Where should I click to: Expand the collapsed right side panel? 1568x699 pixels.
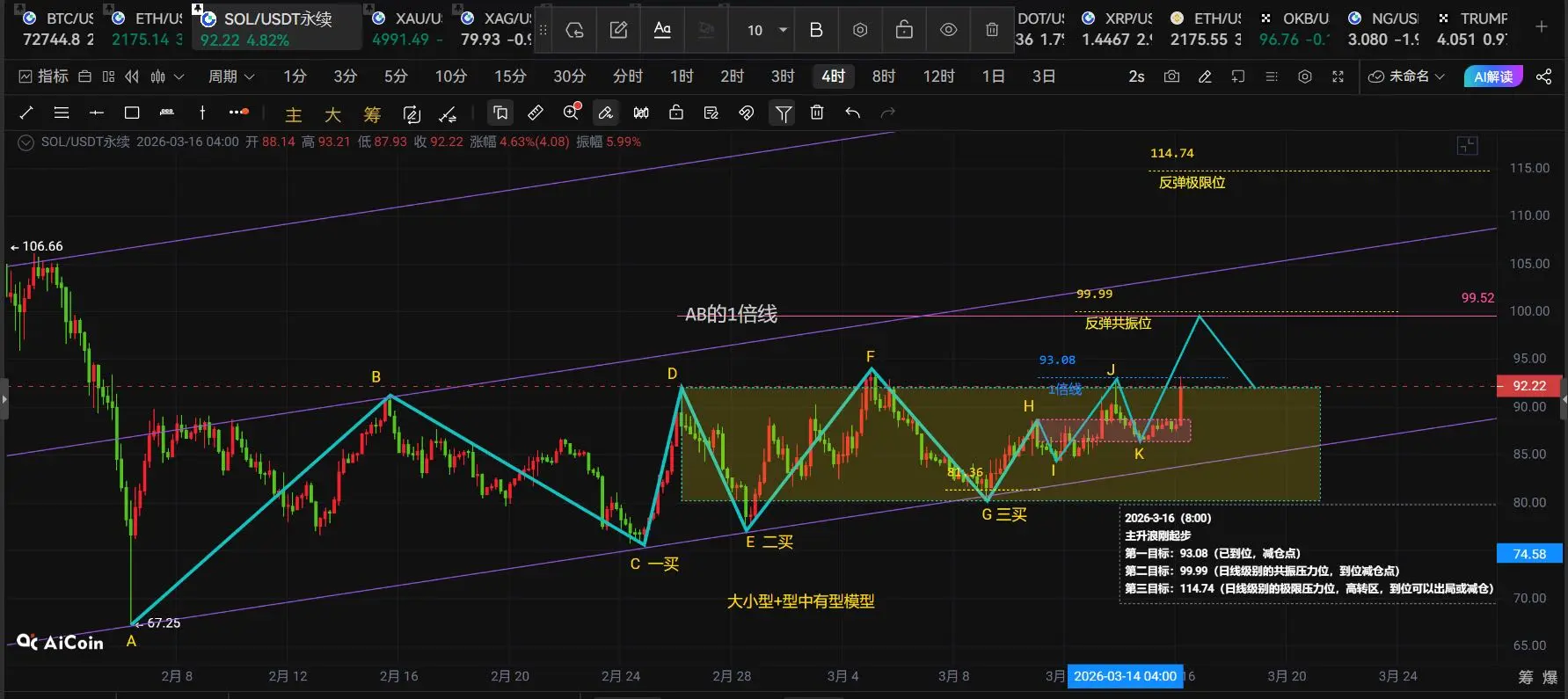click(1564, 399)
